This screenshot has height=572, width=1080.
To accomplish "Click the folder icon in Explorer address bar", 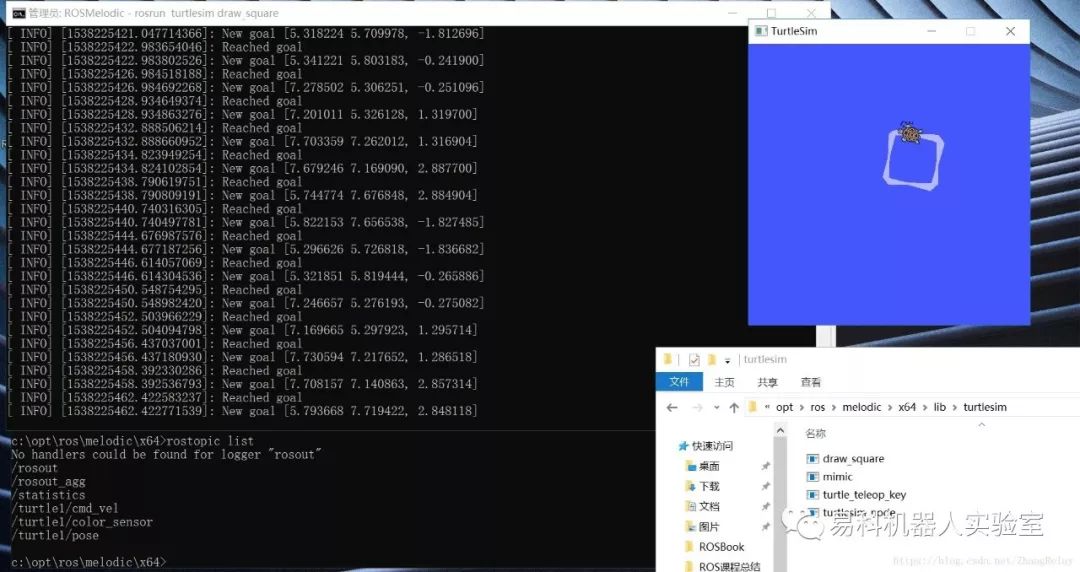I will [753, 407].
